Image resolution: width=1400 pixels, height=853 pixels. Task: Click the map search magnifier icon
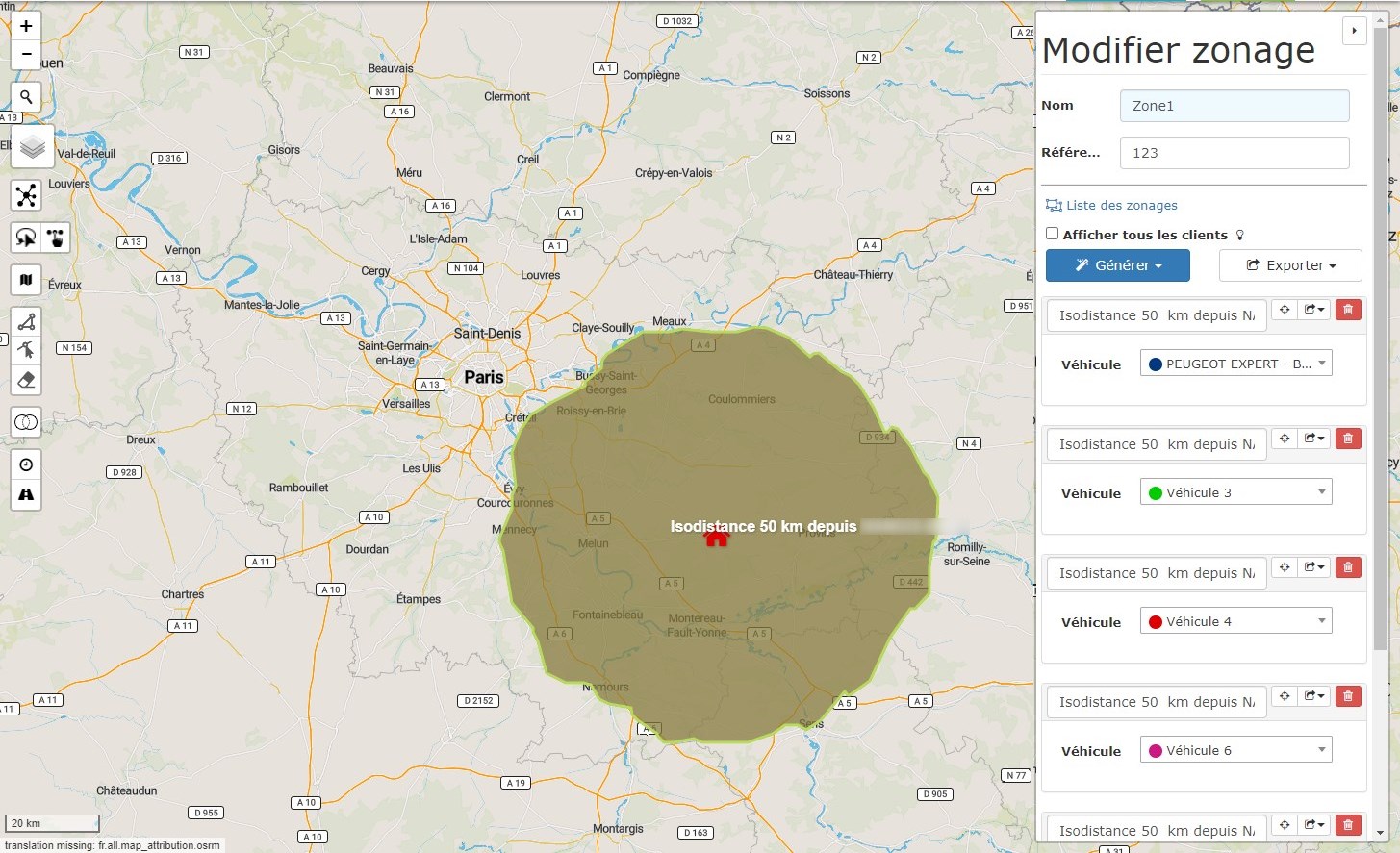pyautogui.click(x=26, y=96)
